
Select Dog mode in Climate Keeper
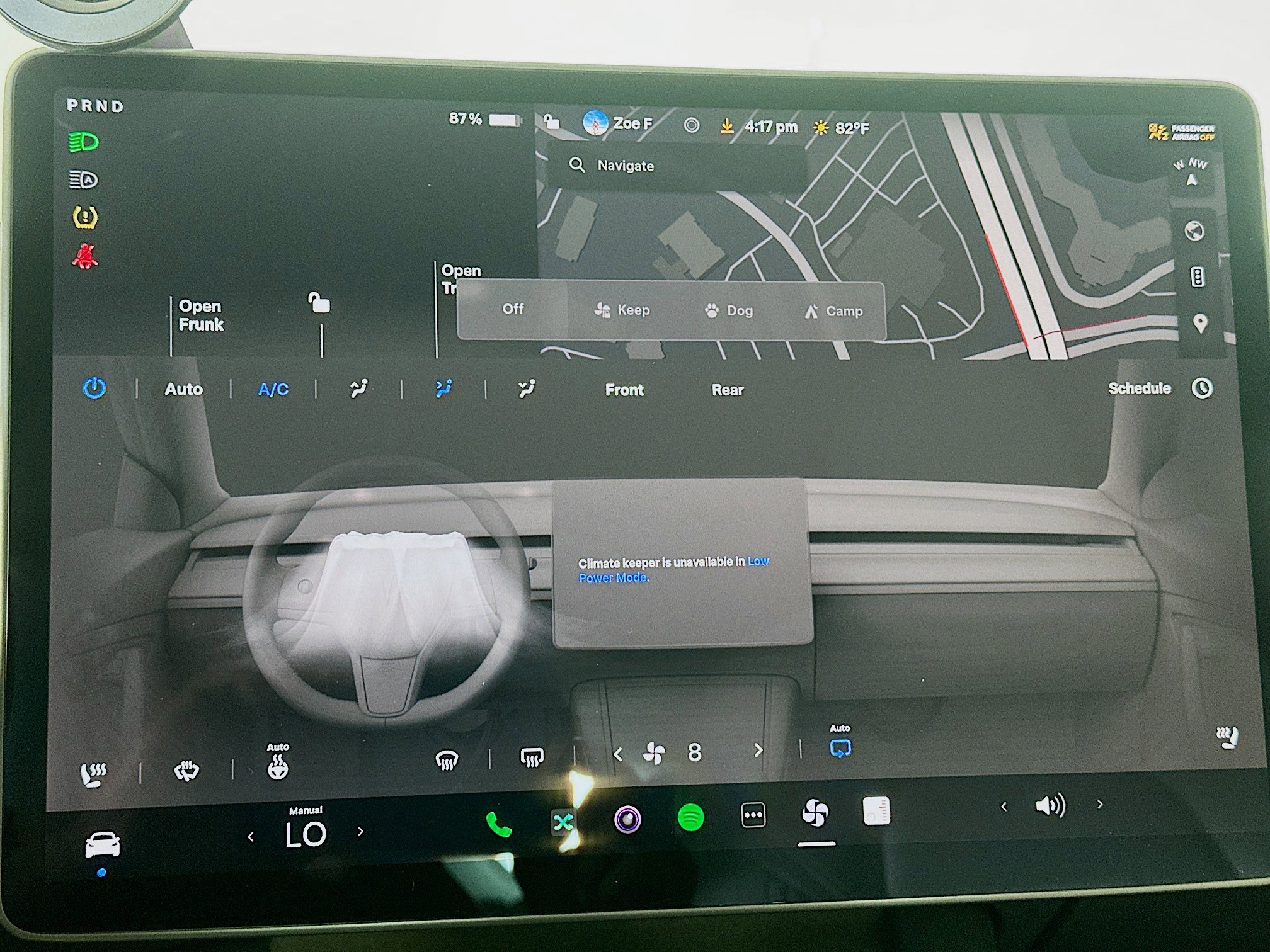(728, 310)
